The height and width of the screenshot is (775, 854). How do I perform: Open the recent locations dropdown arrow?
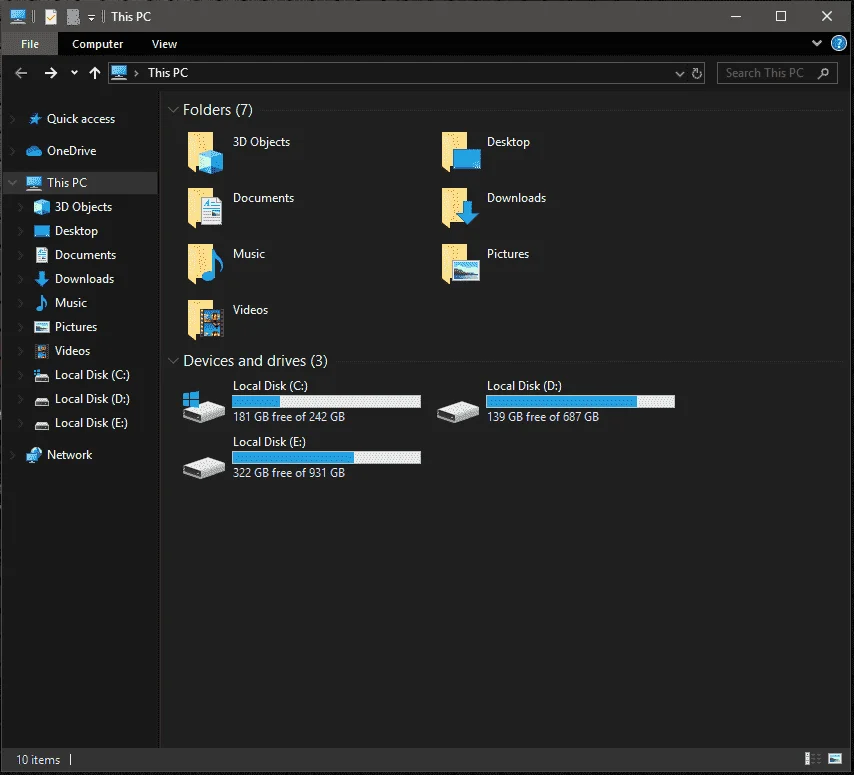coord(74,73)
